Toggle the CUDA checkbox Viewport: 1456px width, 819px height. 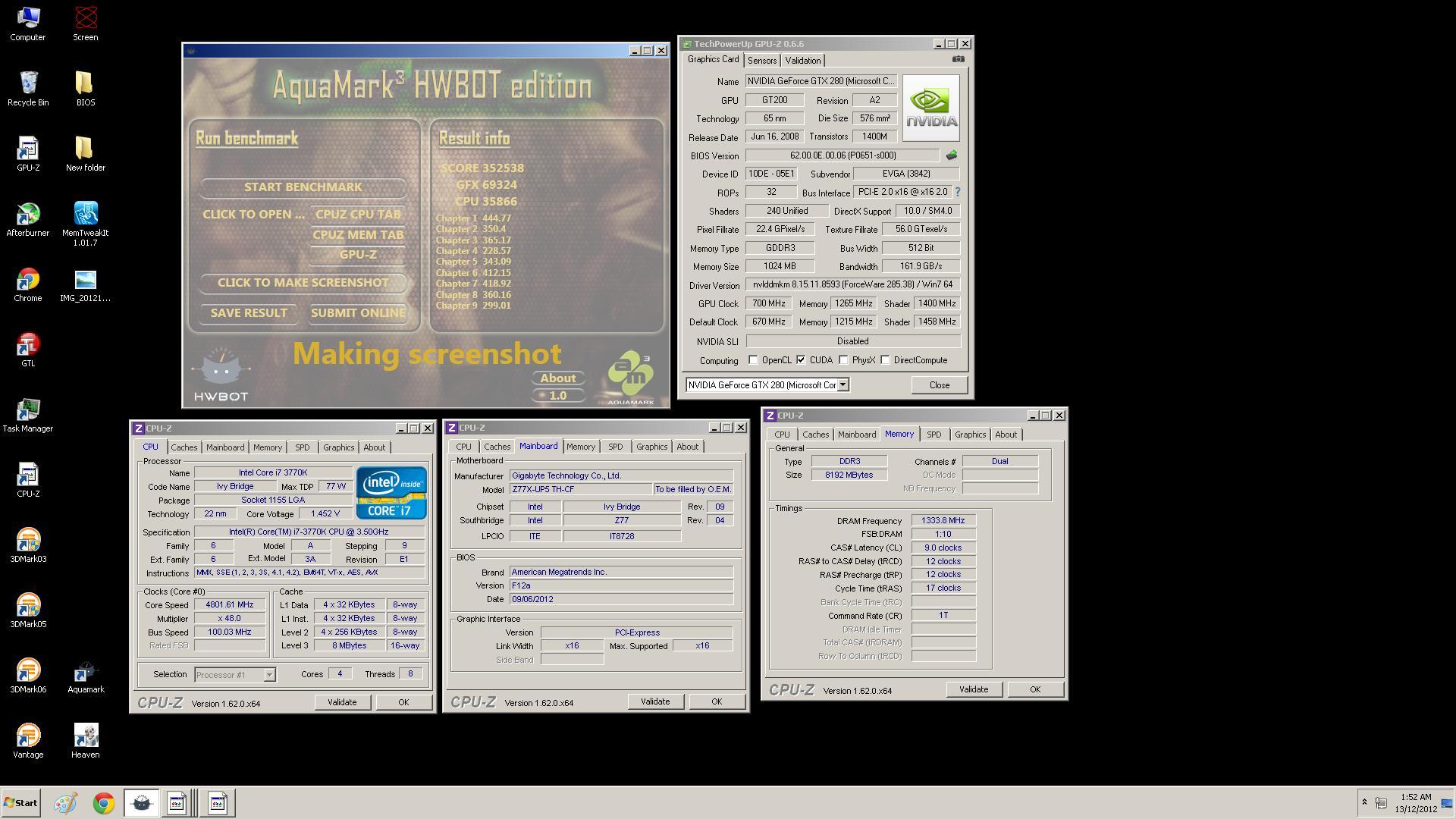(x=801, y=360)
